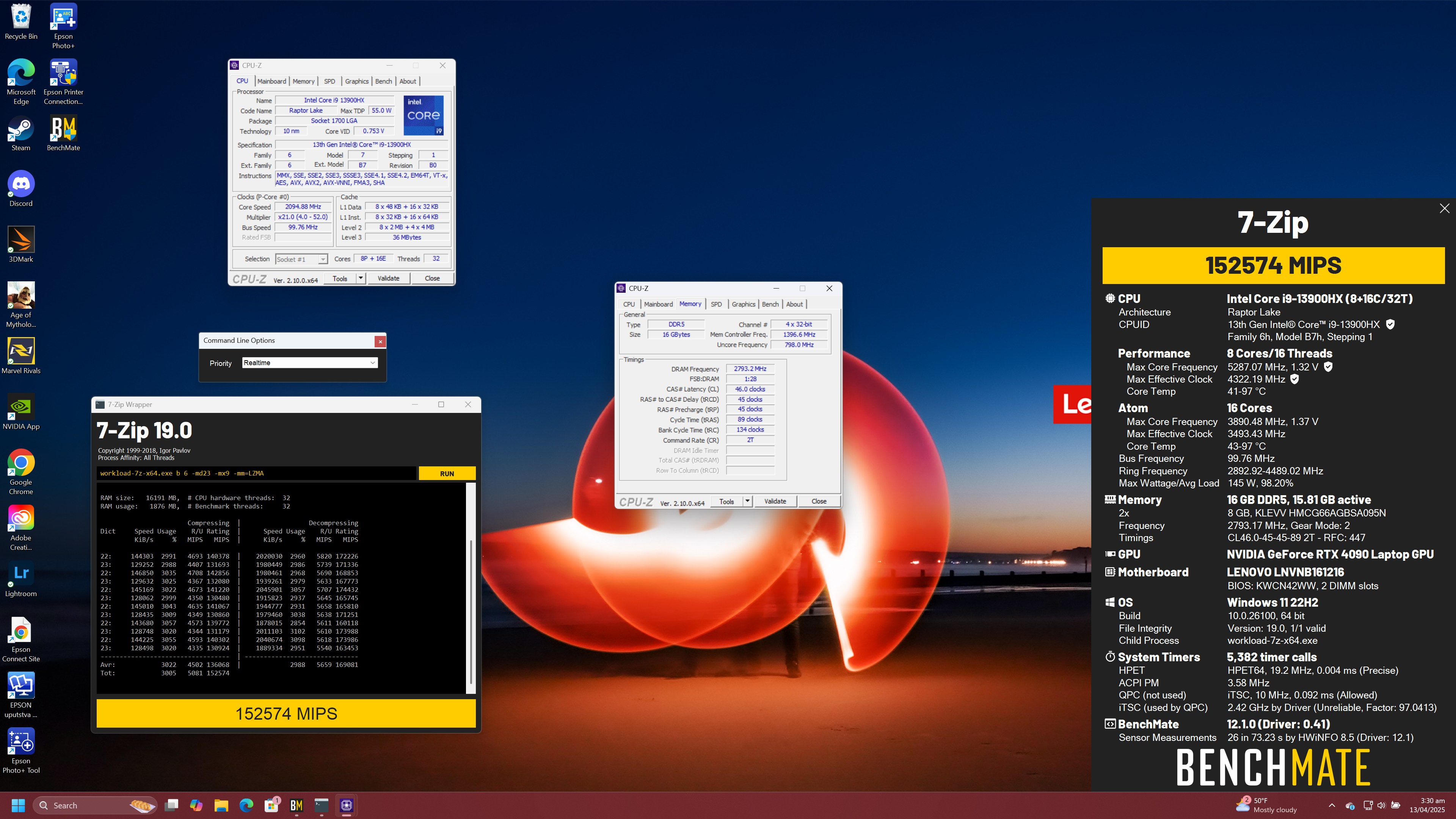The image size is (1456, 819).
Task: Click the taskbar Search box
Action: (x=95, y=805)
